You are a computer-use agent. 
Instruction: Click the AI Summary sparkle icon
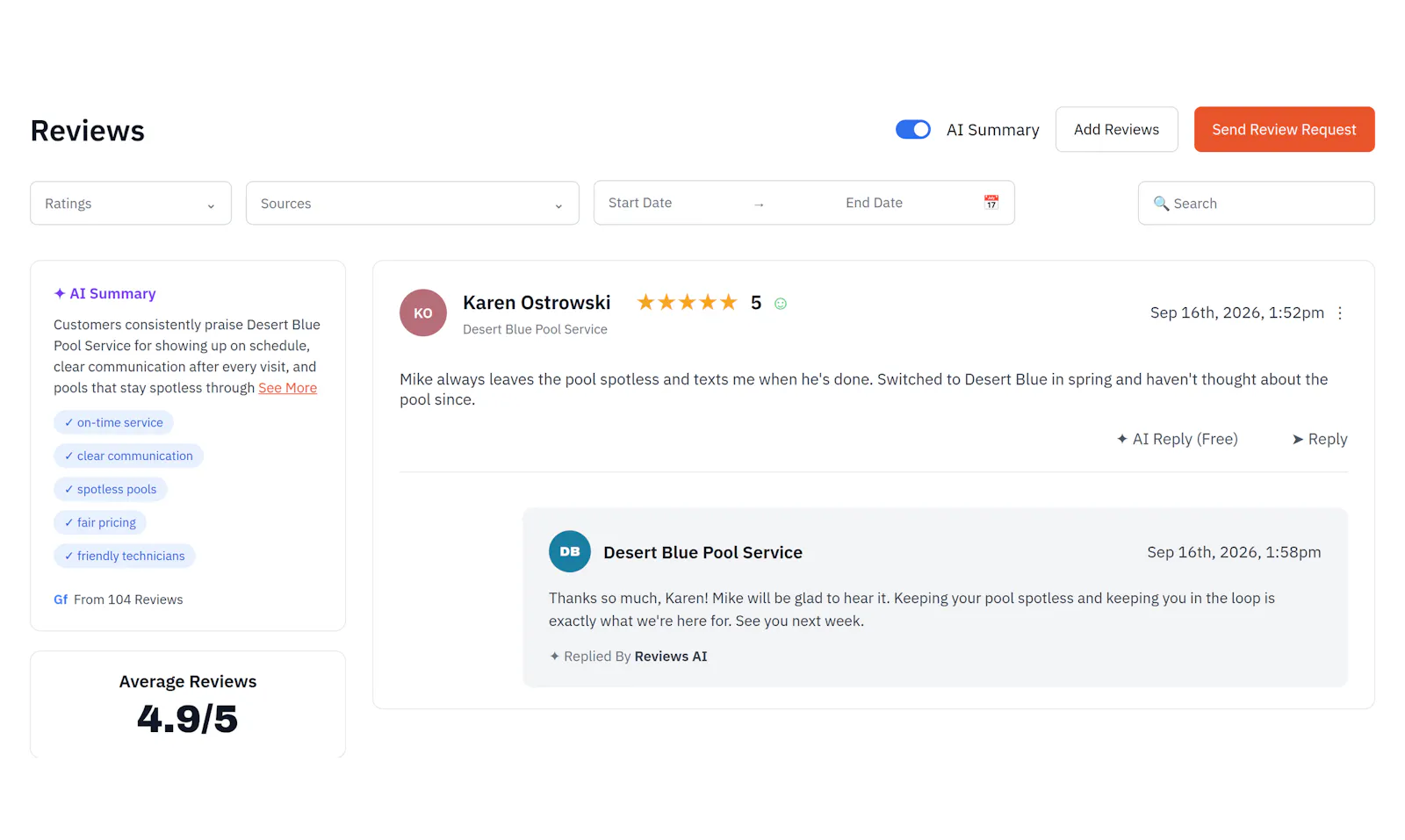point(60,293)
